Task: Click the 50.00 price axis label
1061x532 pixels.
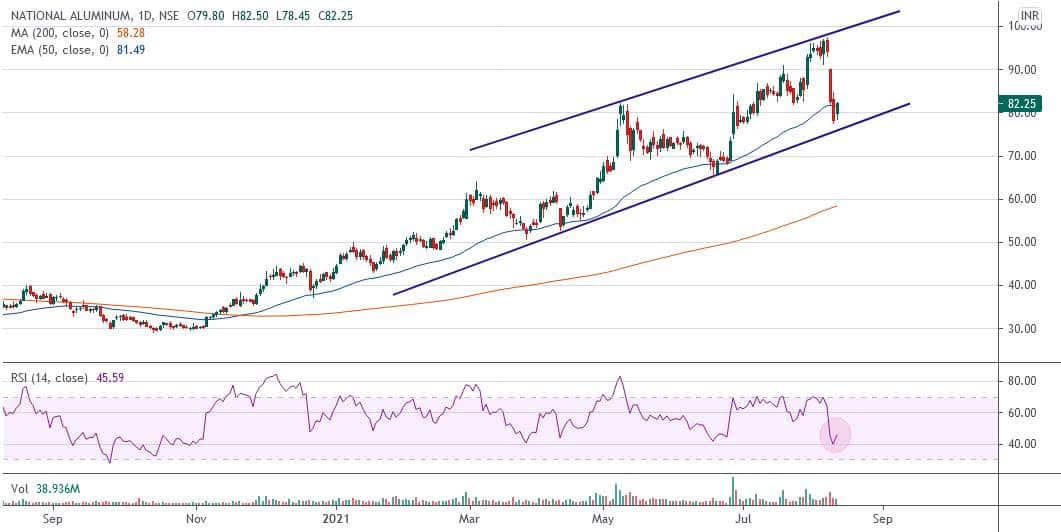Action: pos(1023,242)
